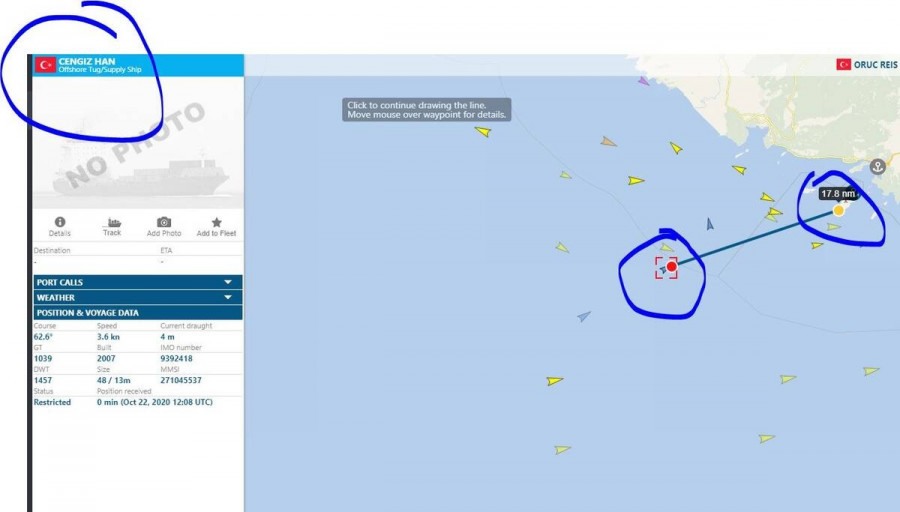Click the NO PHOTO vessel thumbnail
This screenshot has height=512, width=900.
coord(138,142)
